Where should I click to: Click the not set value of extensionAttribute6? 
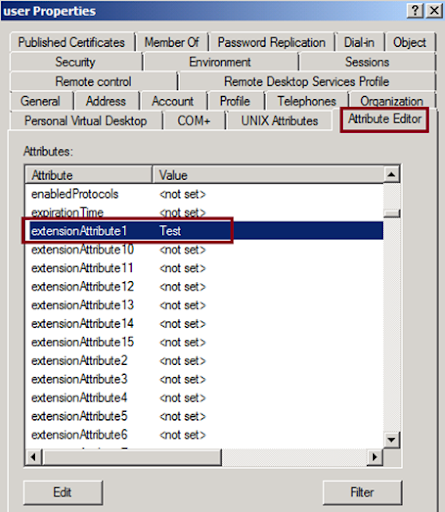coord(183,435)
